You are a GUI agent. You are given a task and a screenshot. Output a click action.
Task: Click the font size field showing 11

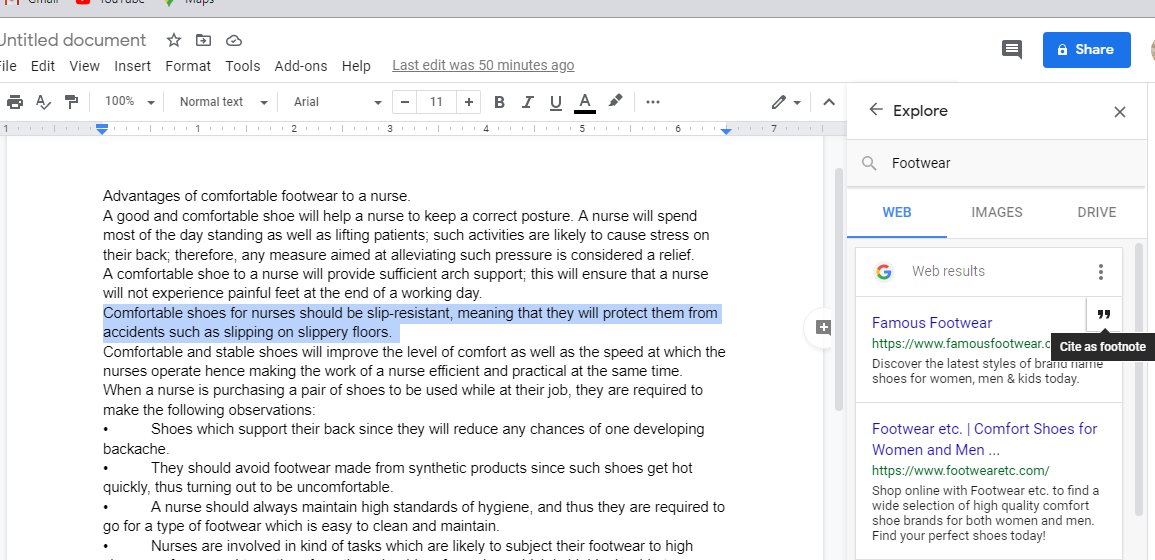[x=436, y=102]
